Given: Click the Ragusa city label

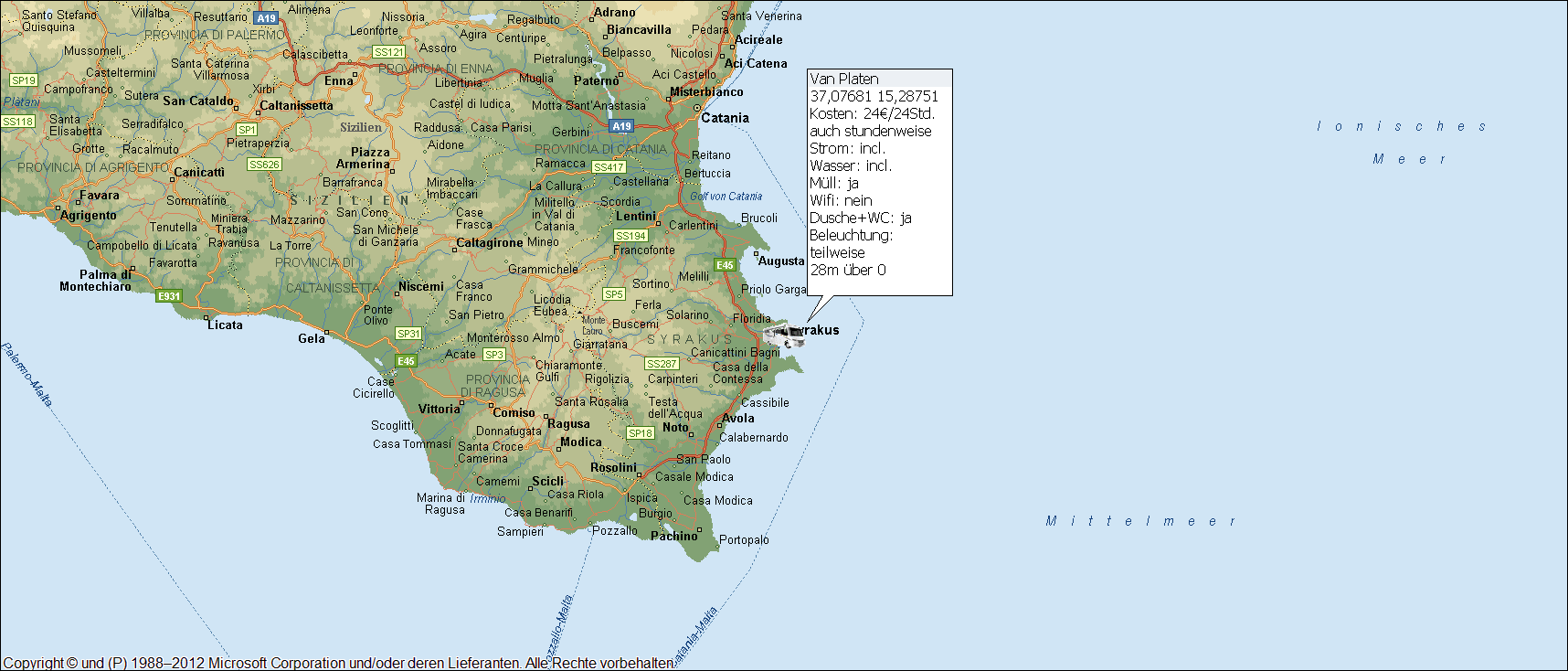Looking at the screenshot, I should (568, 424).
